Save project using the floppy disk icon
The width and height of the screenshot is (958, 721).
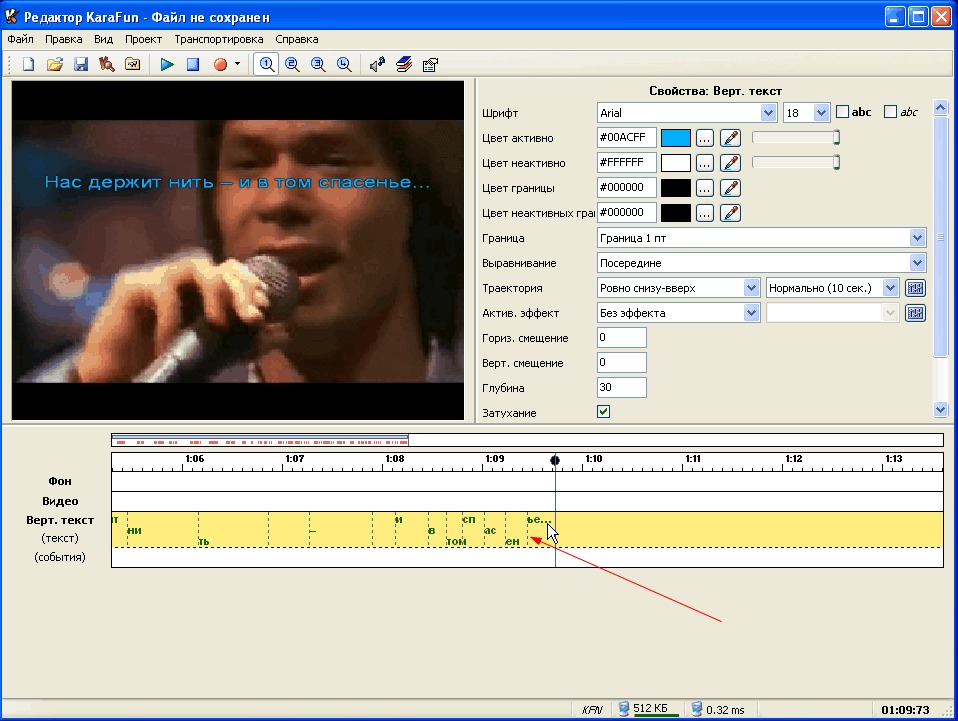[x=81, y=64]
